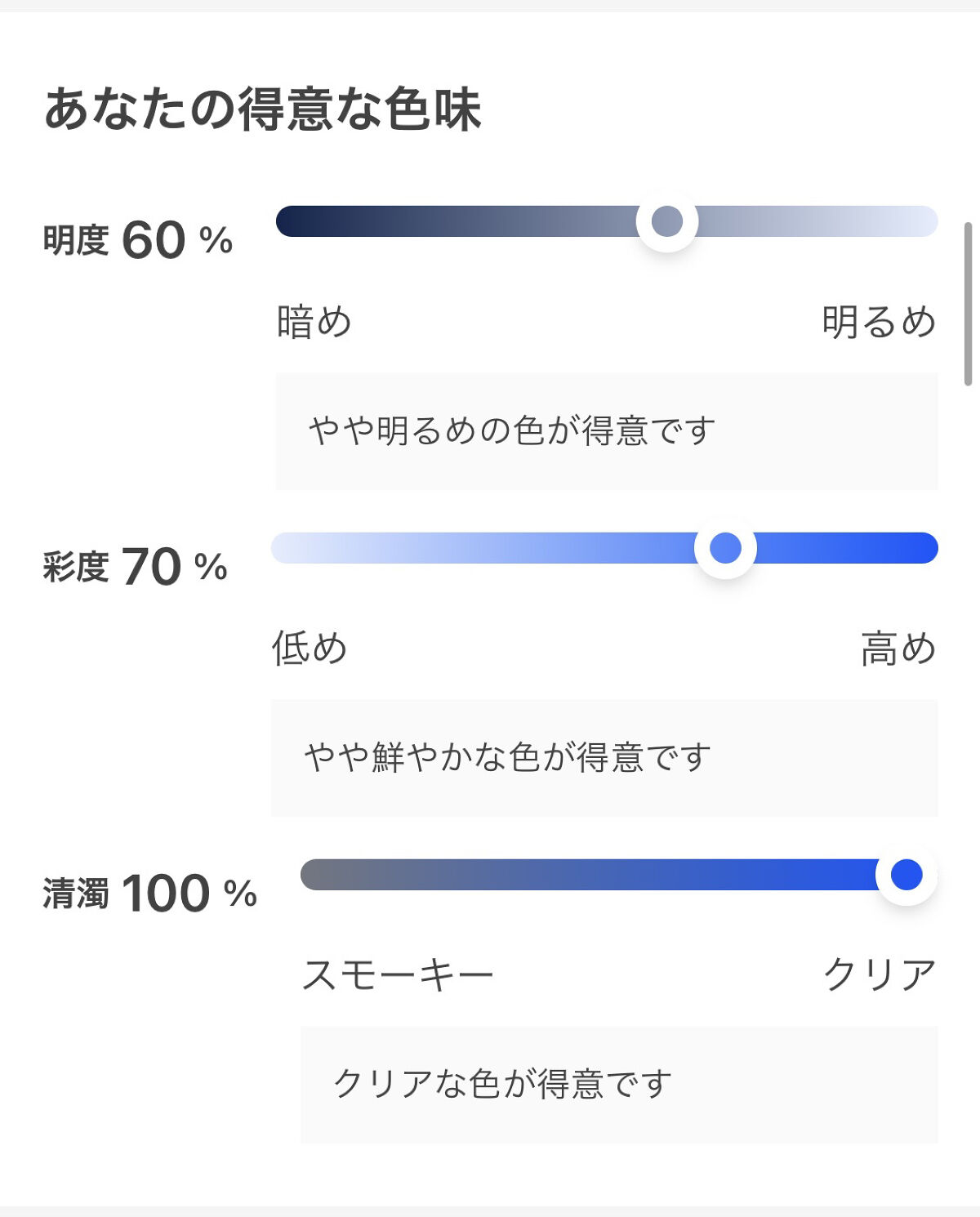This screenshot has height=1217, width=980.
Task: Select the 明るめ label
Action: 879,322
